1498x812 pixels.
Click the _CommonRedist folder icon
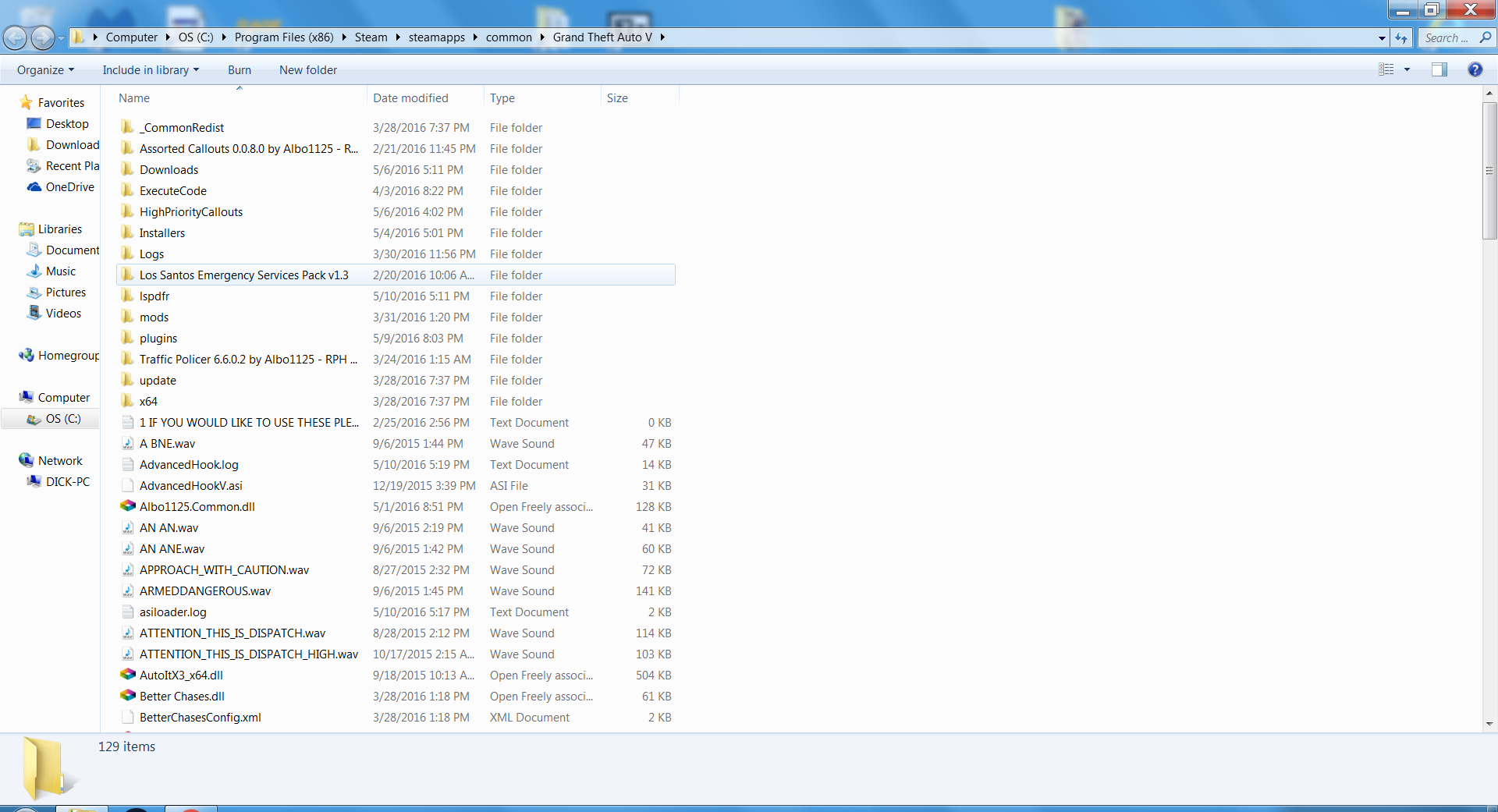128,127
